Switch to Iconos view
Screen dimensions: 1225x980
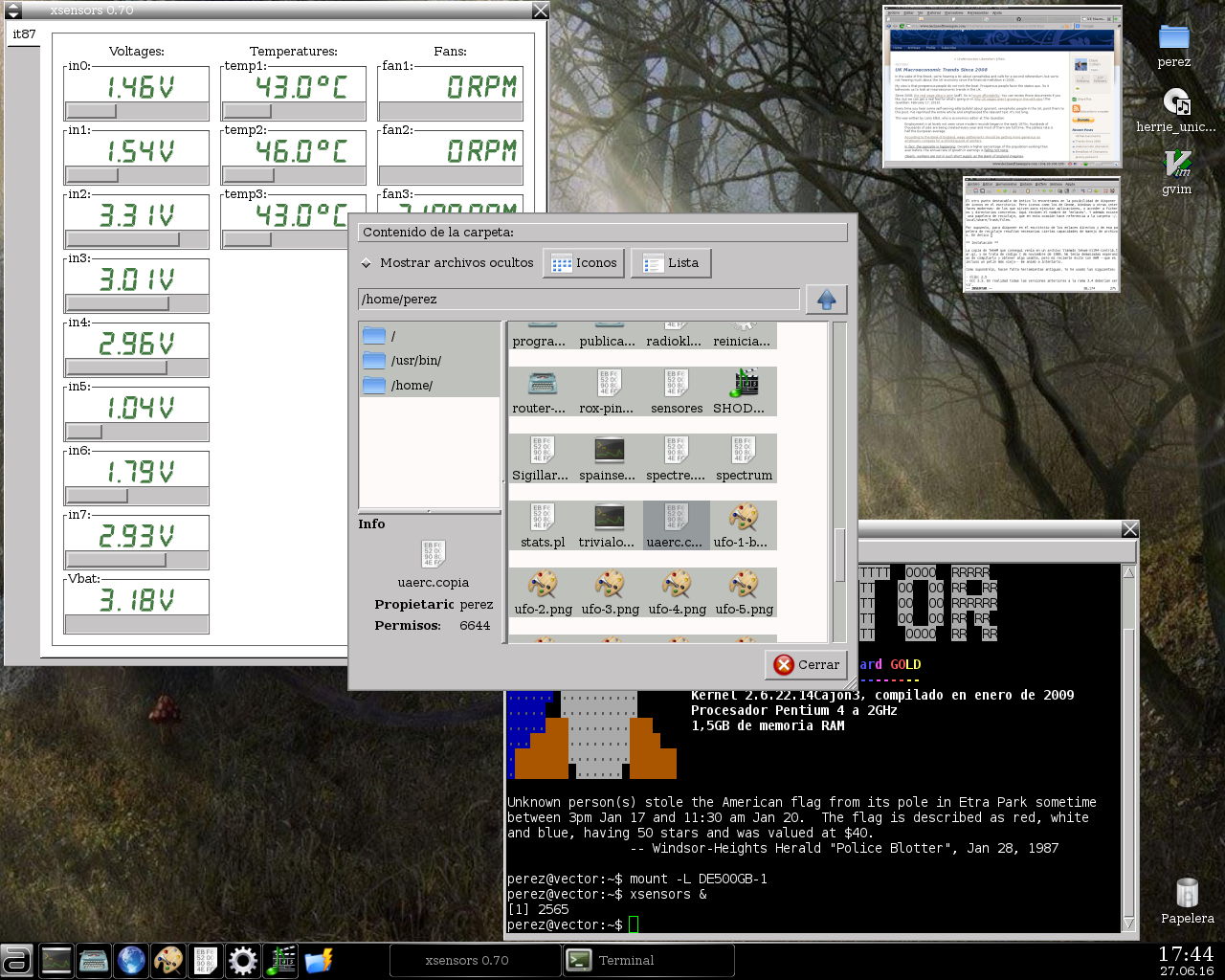point(584,263)
